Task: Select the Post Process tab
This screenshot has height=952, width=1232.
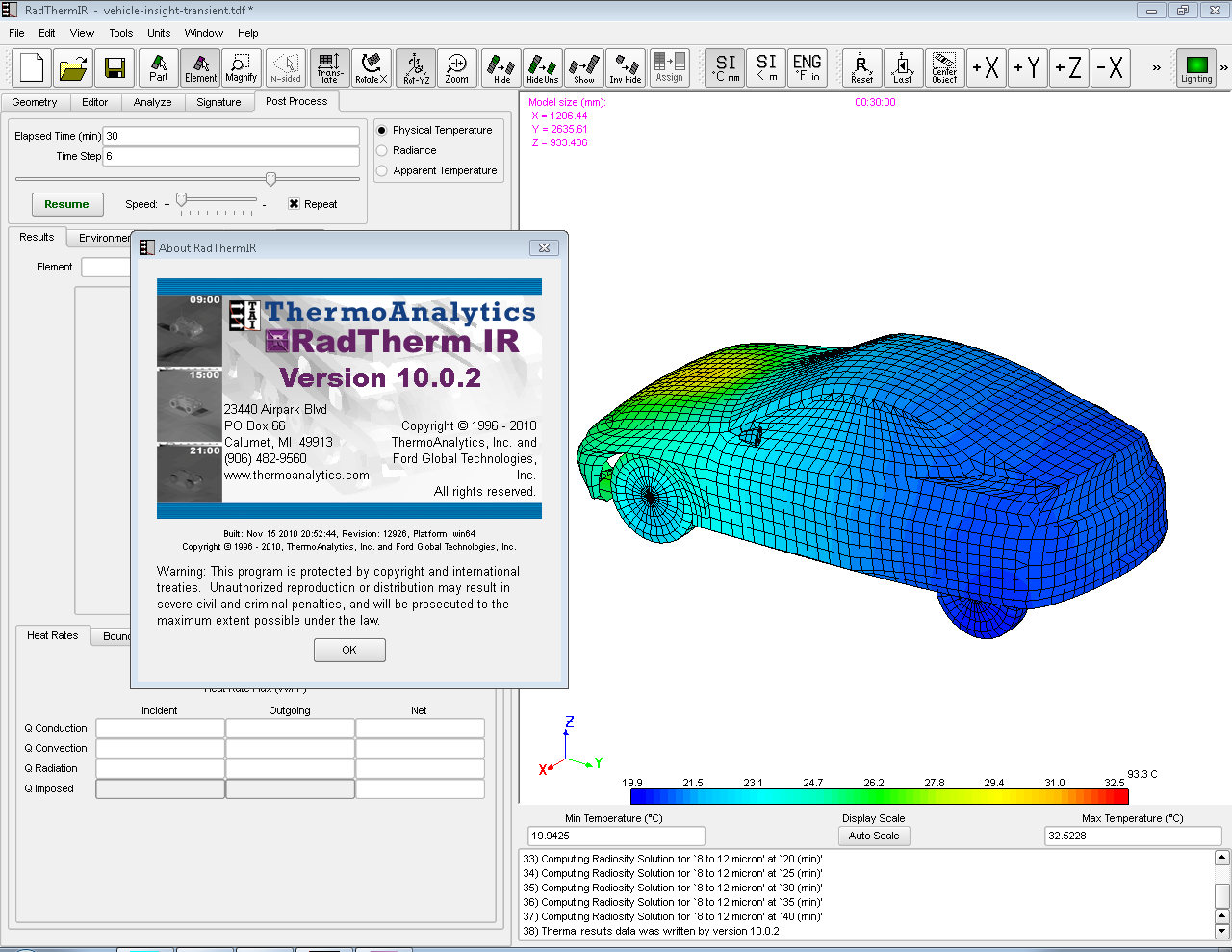Action: (x=296, y=101)
